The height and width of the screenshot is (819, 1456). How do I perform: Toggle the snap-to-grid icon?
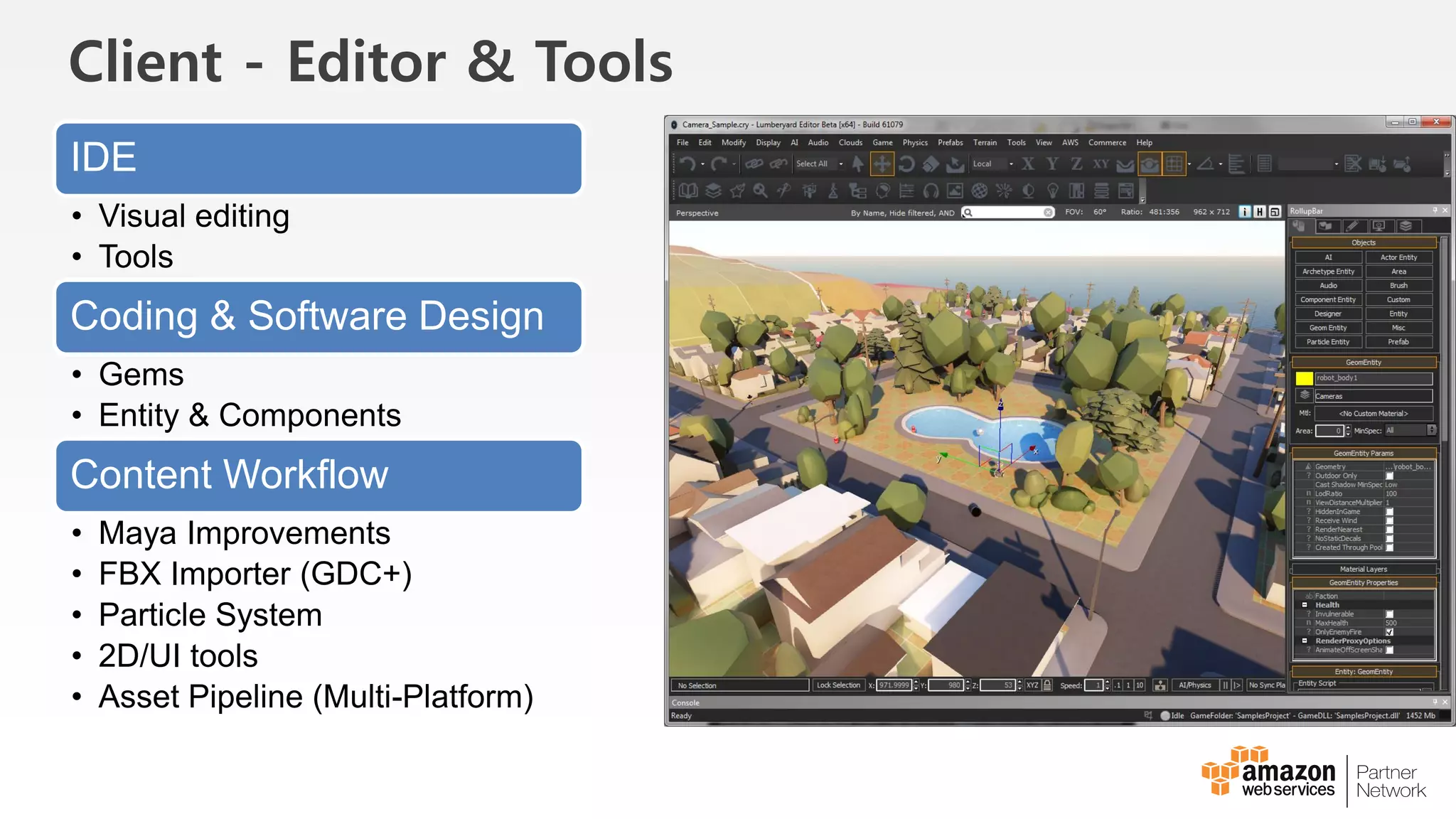coord(1174,164)
